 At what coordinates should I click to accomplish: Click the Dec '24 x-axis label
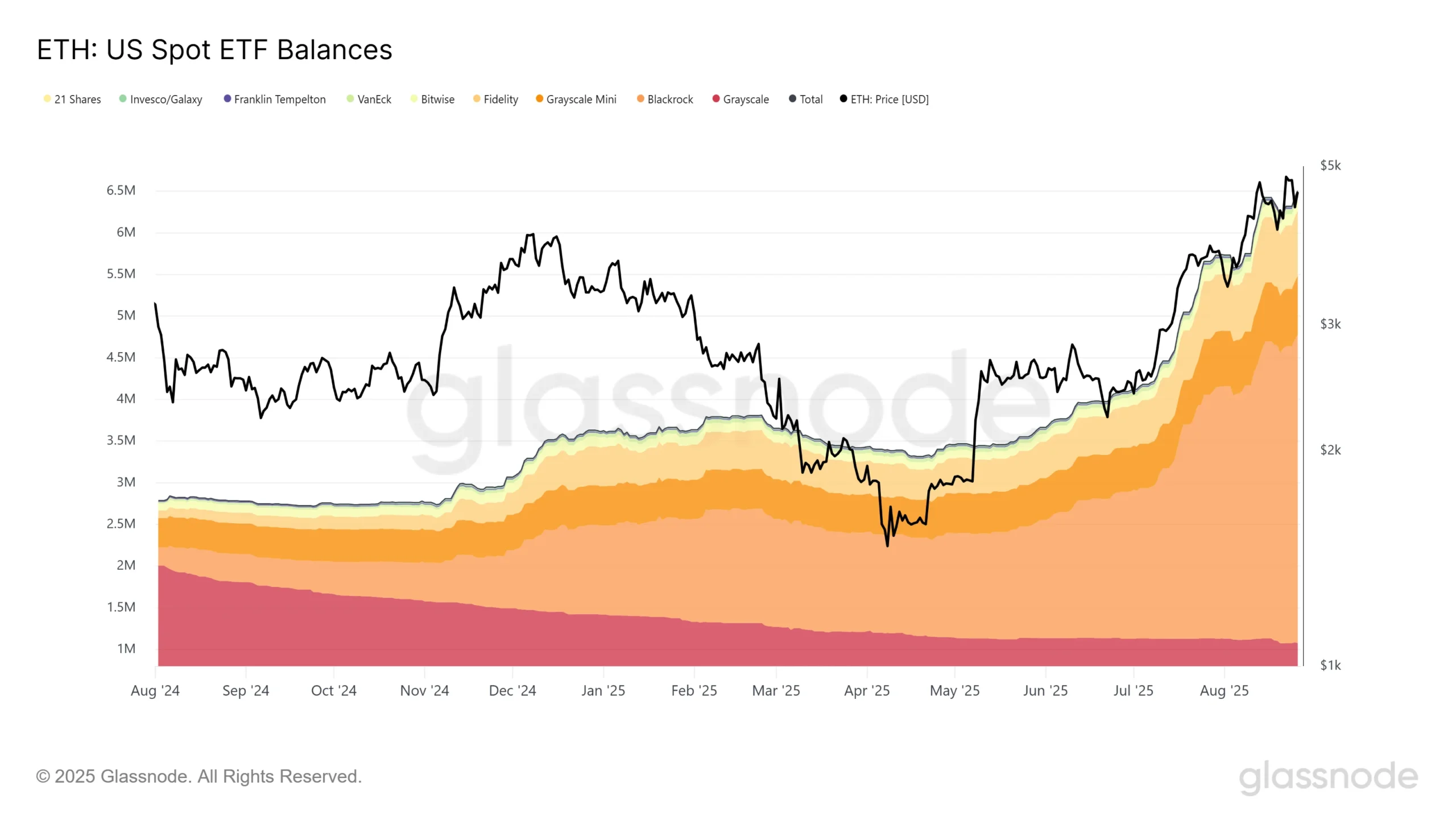click(512, 690)
